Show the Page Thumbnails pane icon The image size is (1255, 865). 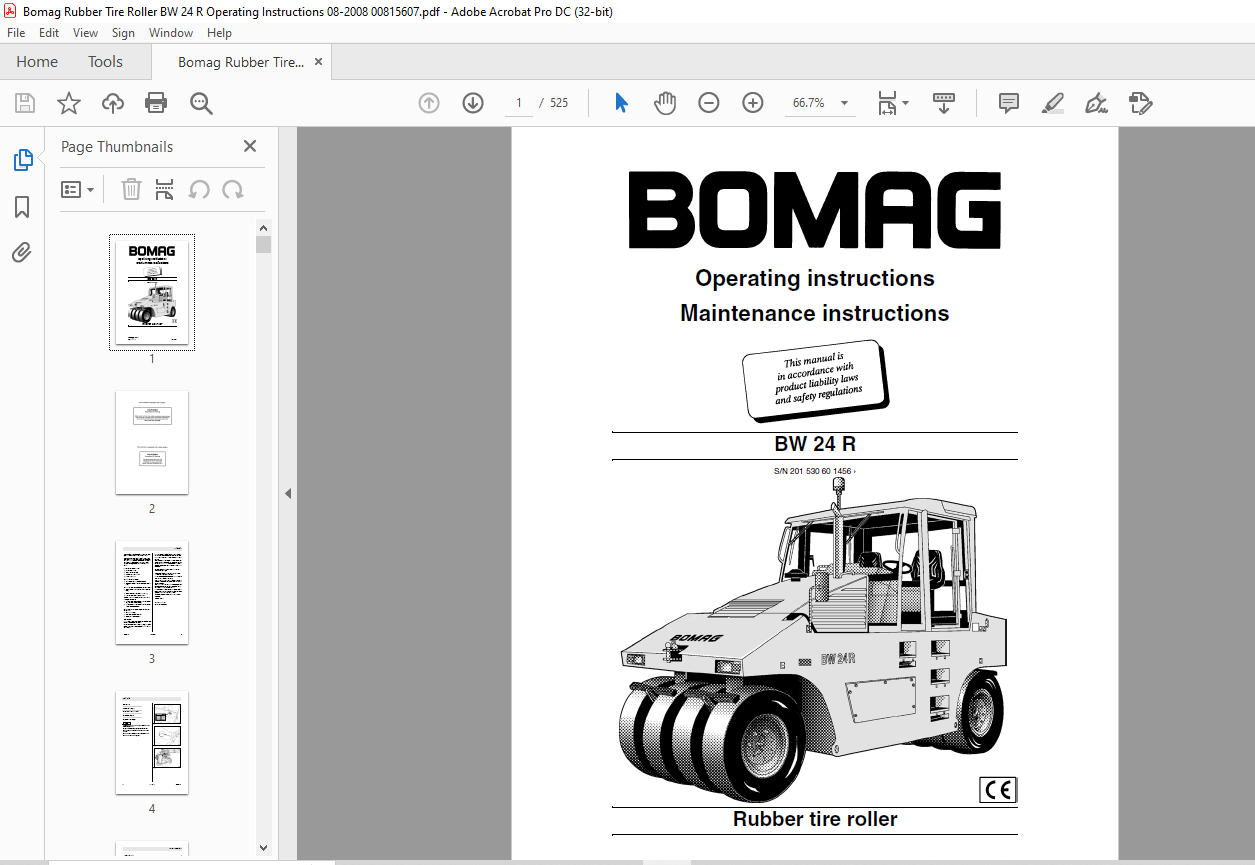22,160
